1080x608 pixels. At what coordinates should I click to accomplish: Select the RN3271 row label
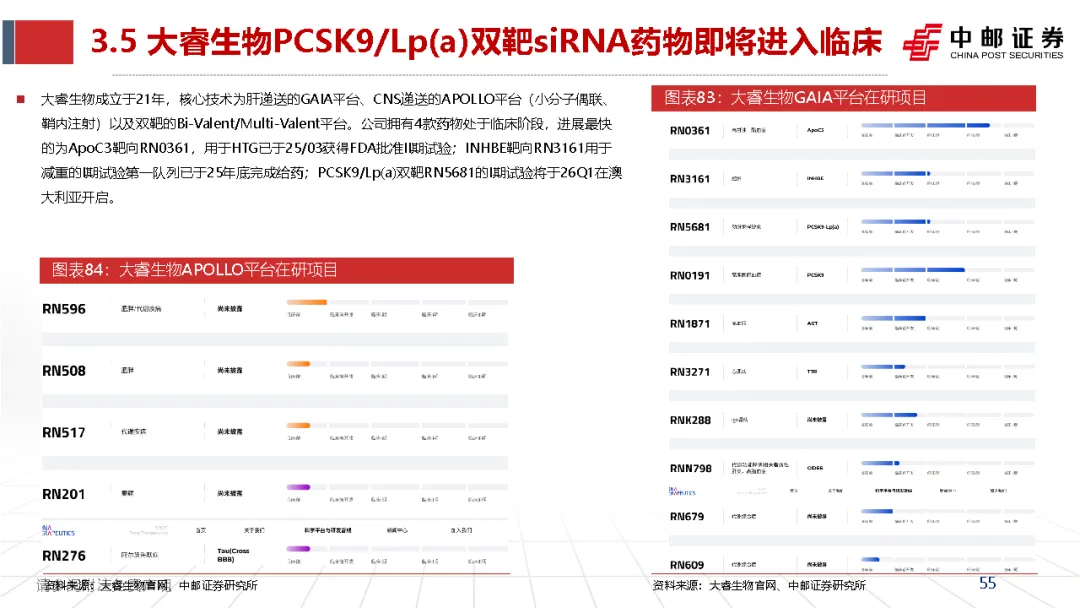point(689,372)
